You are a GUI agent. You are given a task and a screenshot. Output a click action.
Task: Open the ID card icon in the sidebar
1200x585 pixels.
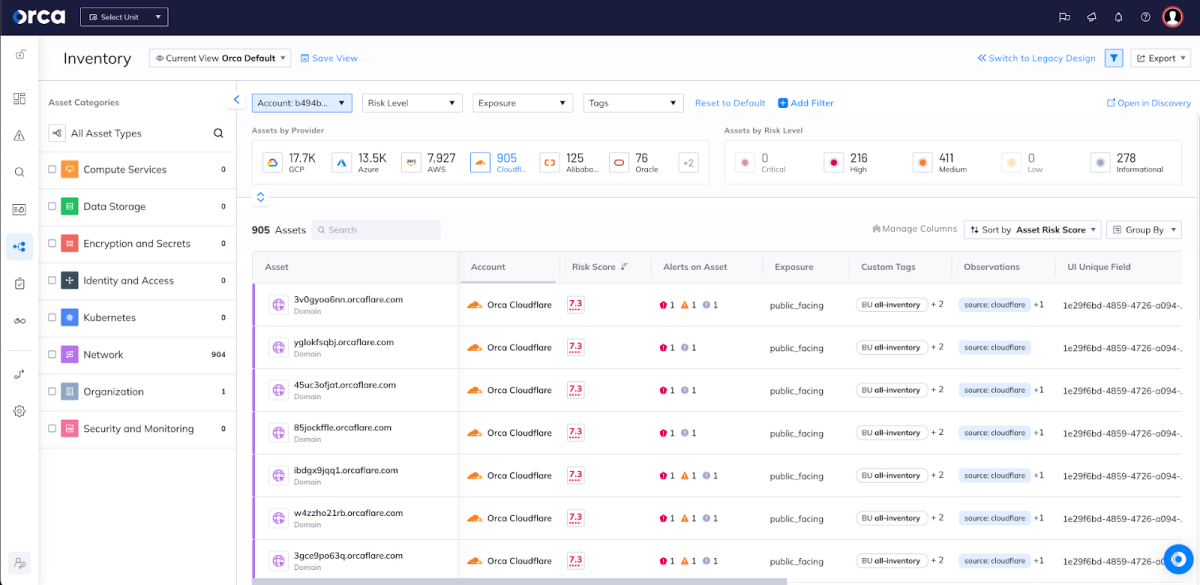pyautogui.click(x=19, y=209)
